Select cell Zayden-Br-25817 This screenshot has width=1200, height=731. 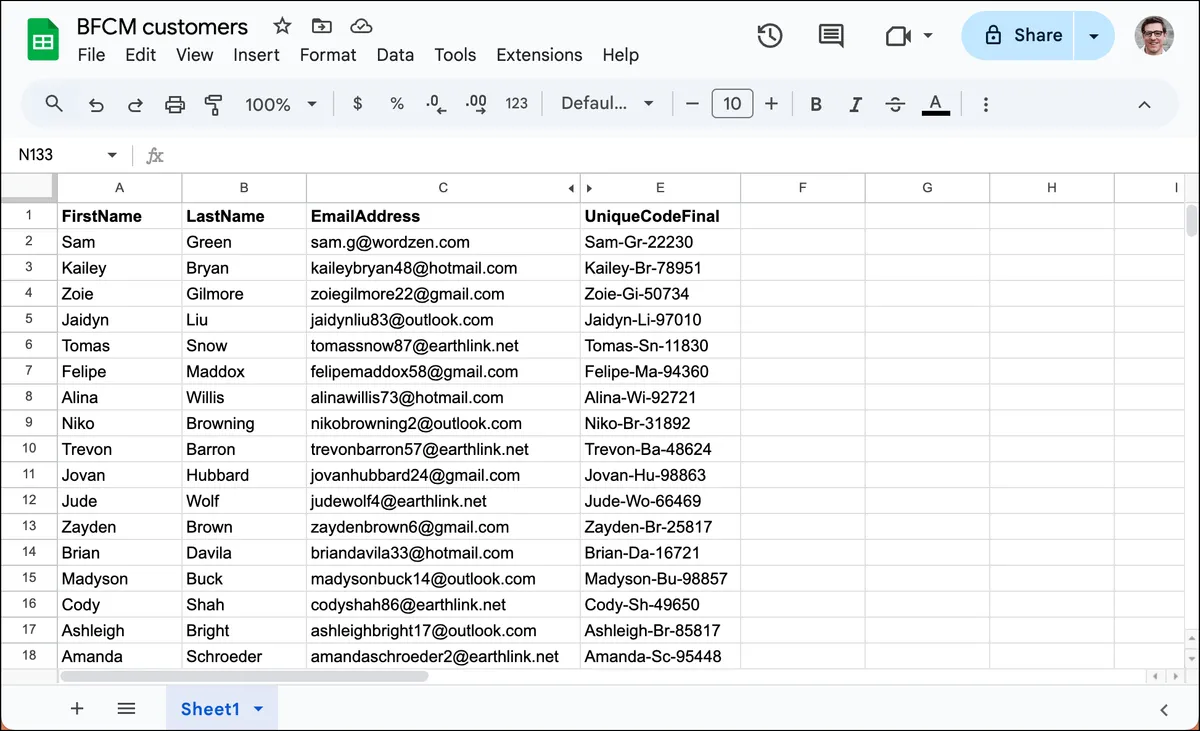click(660, 527)
